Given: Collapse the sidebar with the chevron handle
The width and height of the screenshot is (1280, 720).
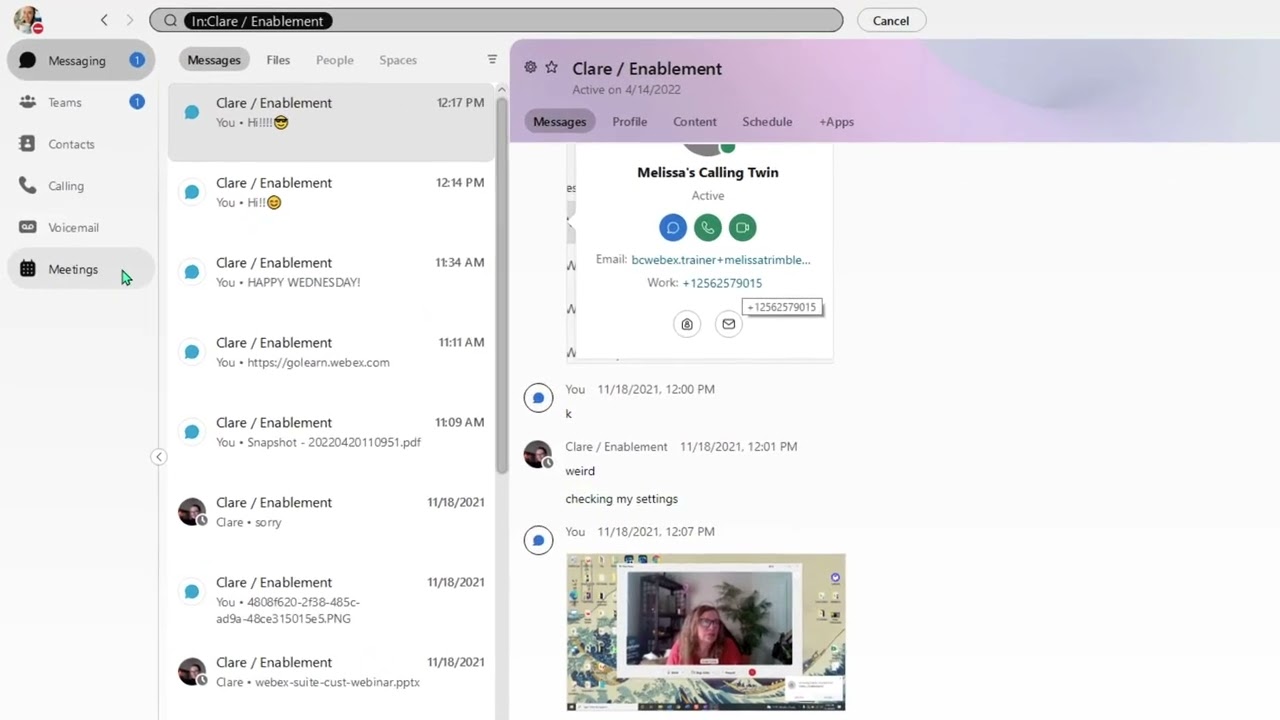Looking at the screenshot, I should (158, 457).
